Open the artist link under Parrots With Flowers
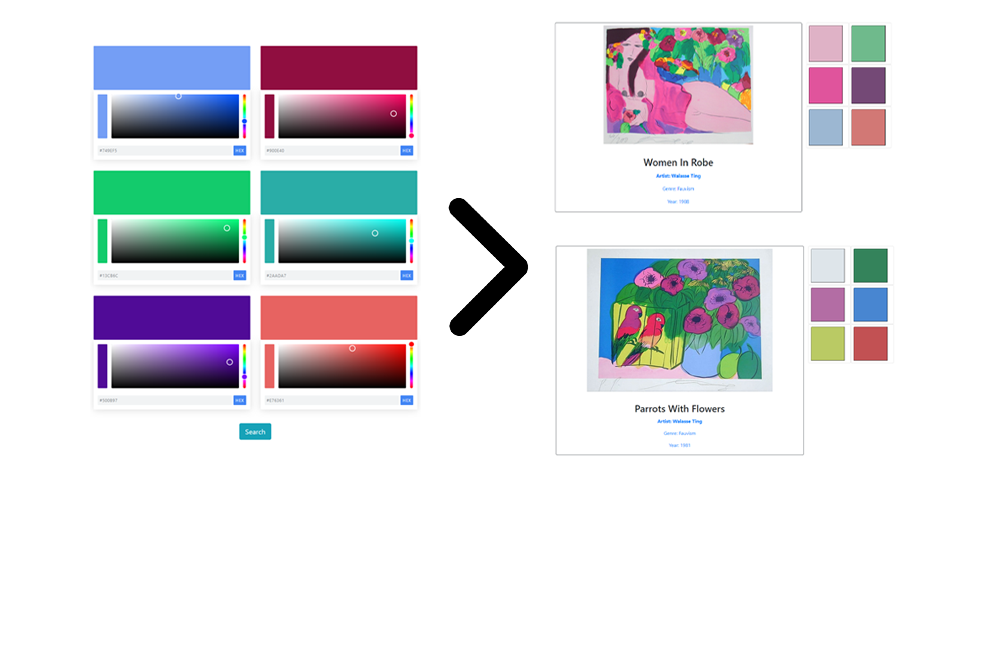The height and width of the screenshot is (659, 1000). point(680,422)
